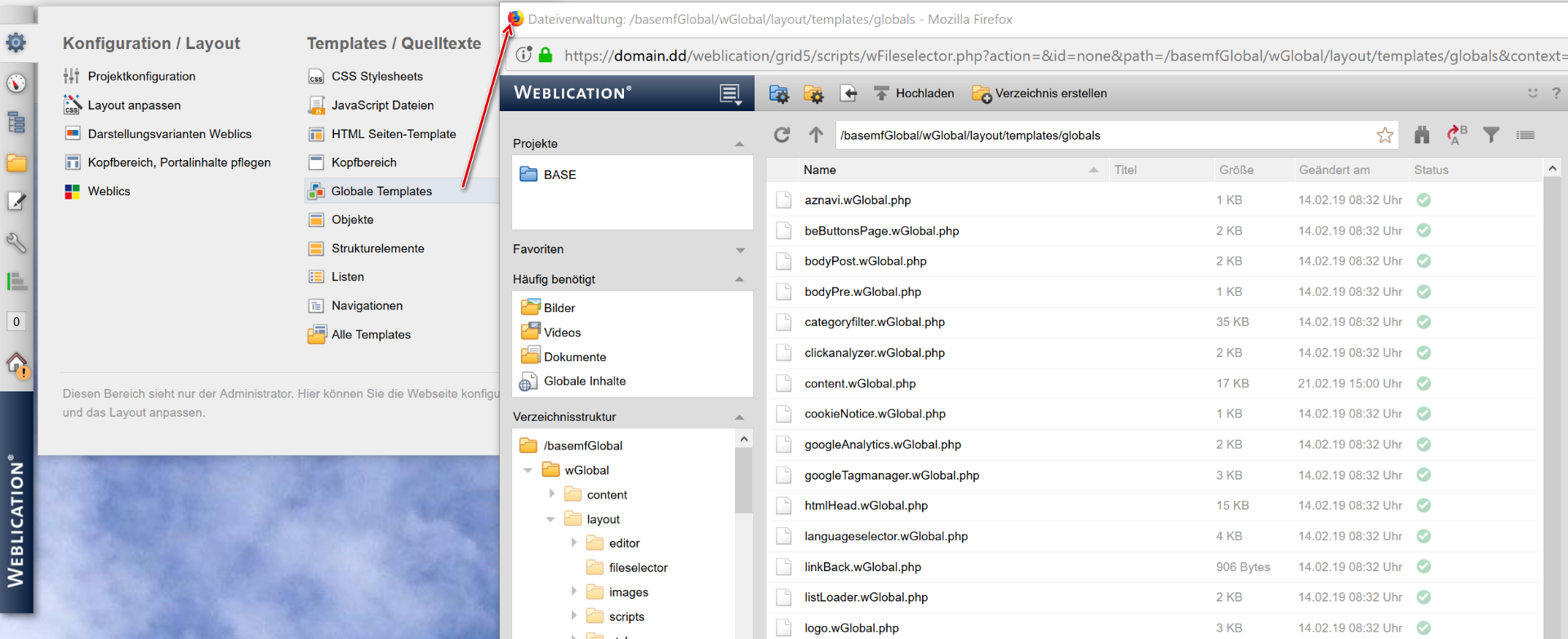Viewport: 1568px width, 639px height.
Task: Collapse the Projekte section
Action: coord(740,144)
